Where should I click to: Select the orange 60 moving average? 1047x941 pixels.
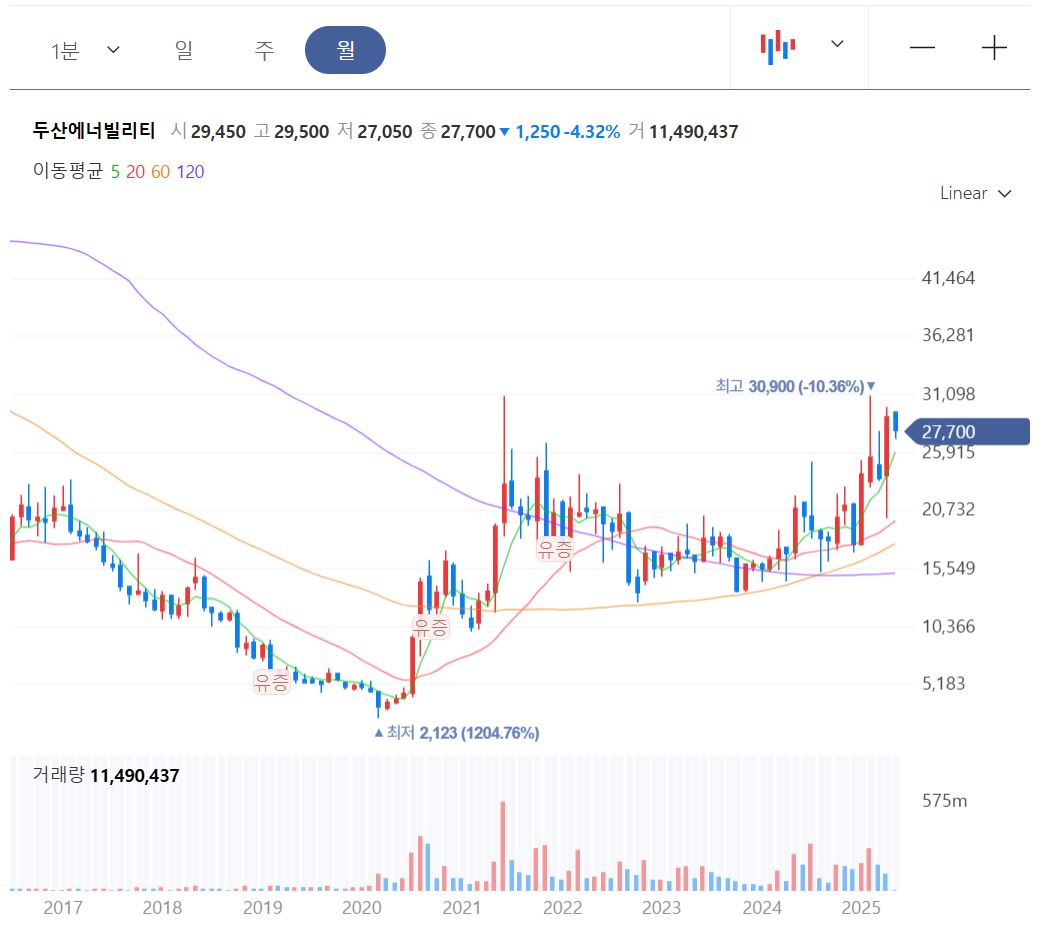click(160, 172)
